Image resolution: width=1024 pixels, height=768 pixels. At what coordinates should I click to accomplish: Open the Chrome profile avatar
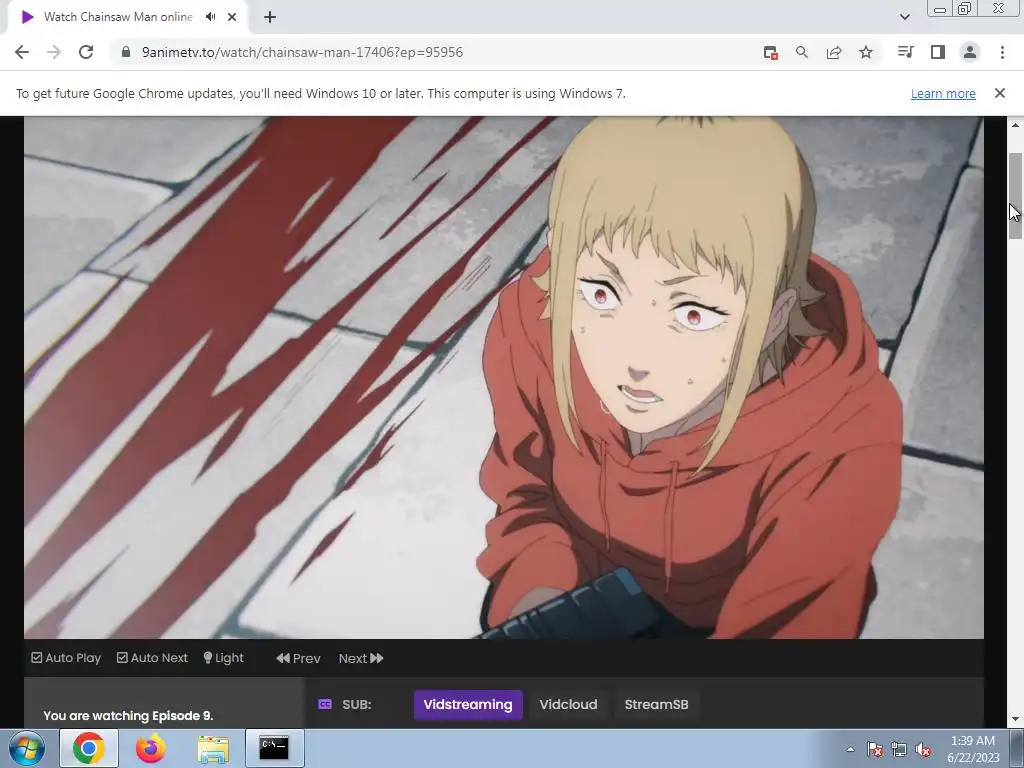[x=970, y=52]
